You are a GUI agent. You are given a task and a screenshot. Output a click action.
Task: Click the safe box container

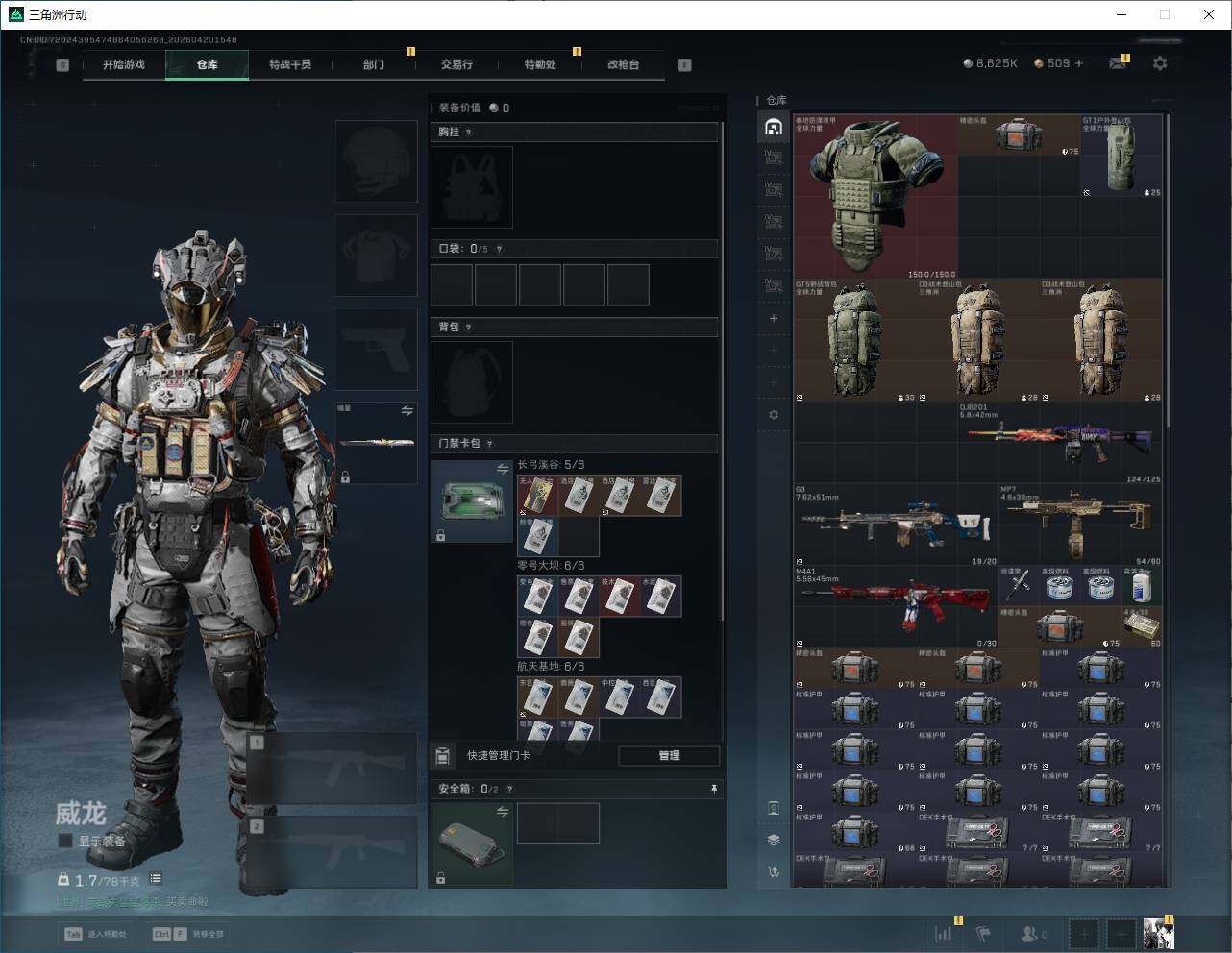[x=472, y=844]
